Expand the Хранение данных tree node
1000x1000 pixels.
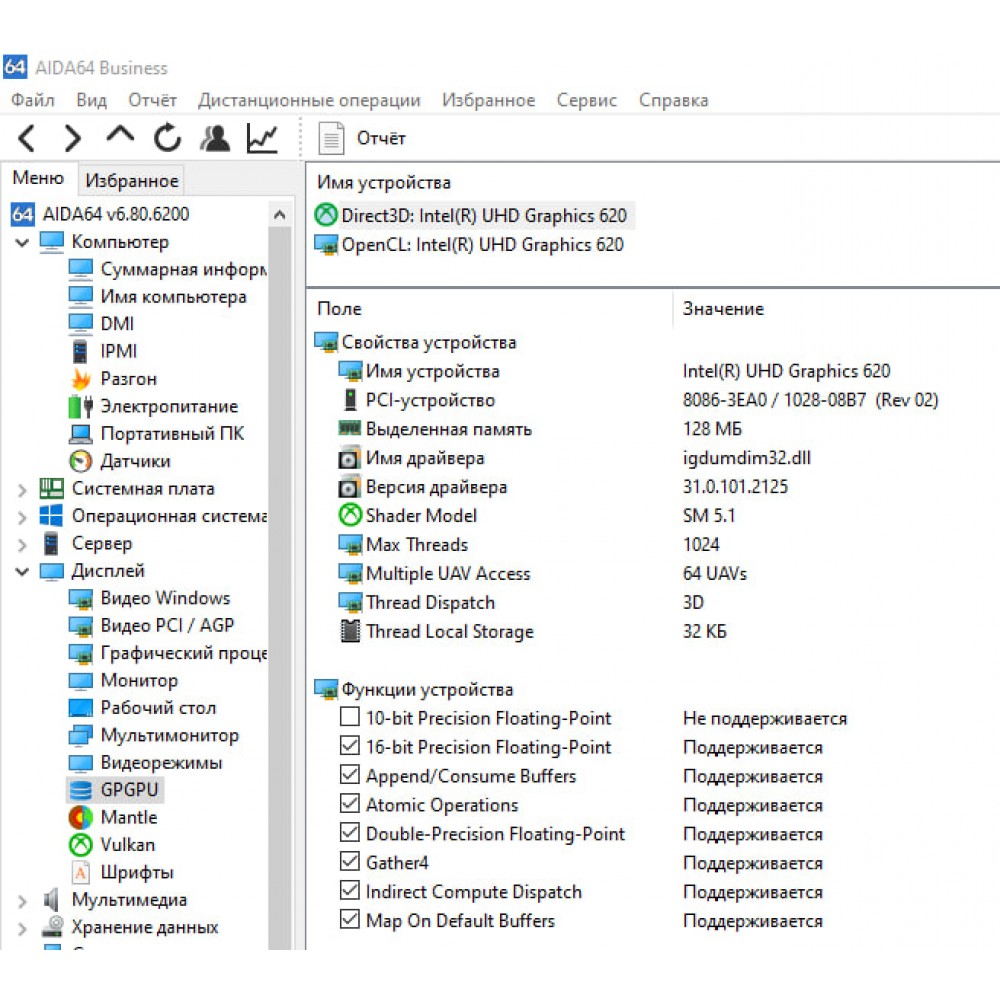22,928
